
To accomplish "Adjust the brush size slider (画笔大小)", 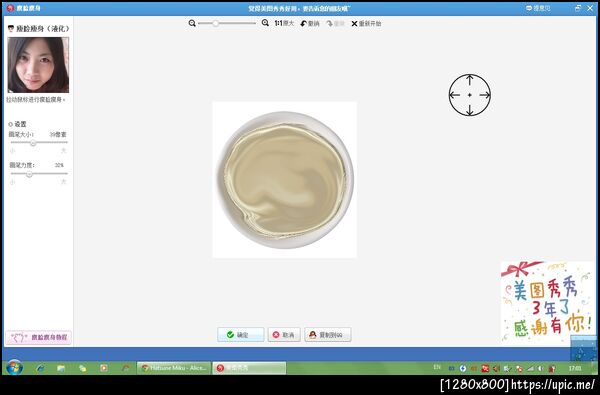I will pos(39,143).
